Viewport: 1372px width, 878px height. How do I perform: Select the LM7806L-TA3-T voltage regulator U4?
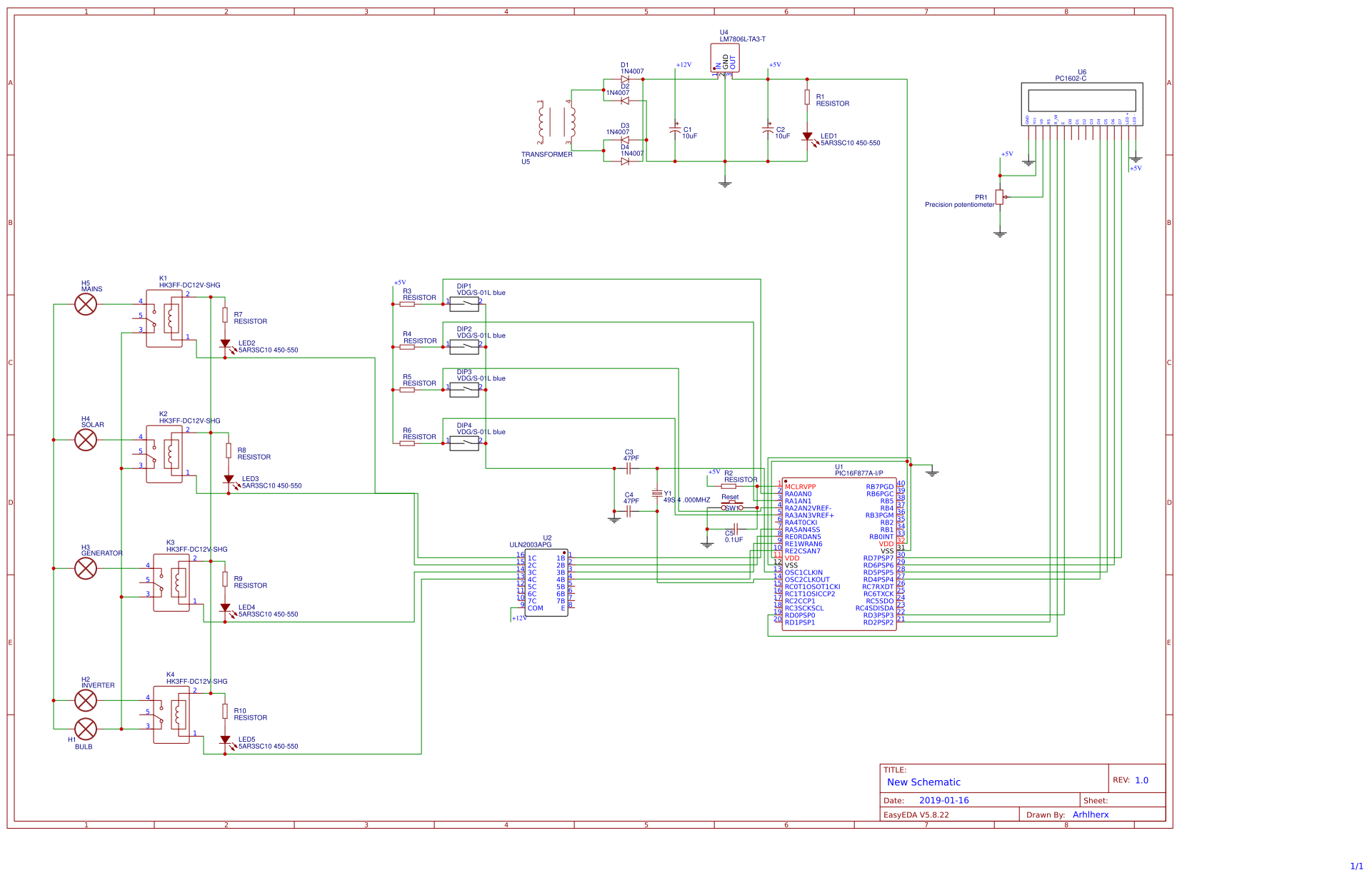point(724,59)
